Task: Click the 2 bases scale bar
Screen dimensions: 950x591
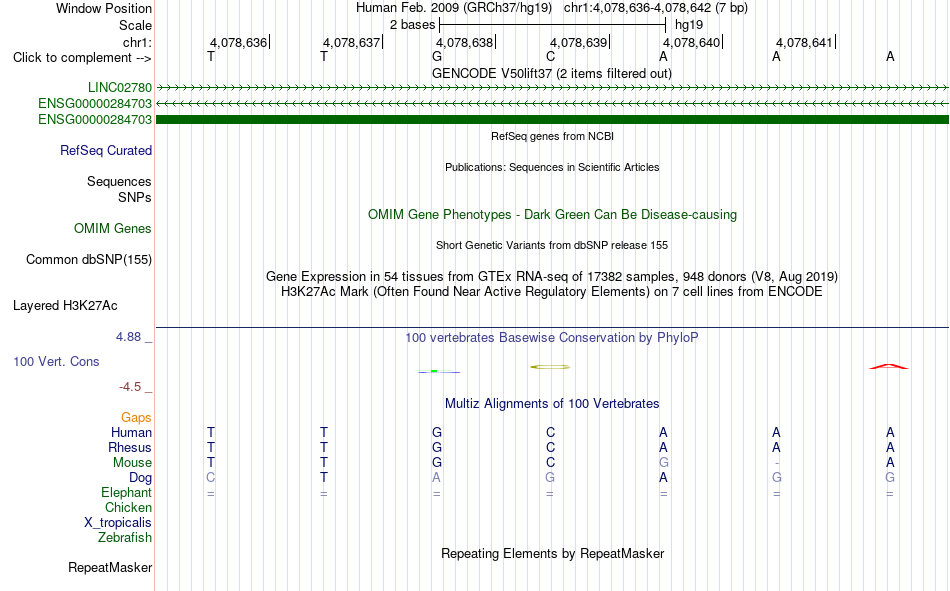Action: (x=553, y=25)
